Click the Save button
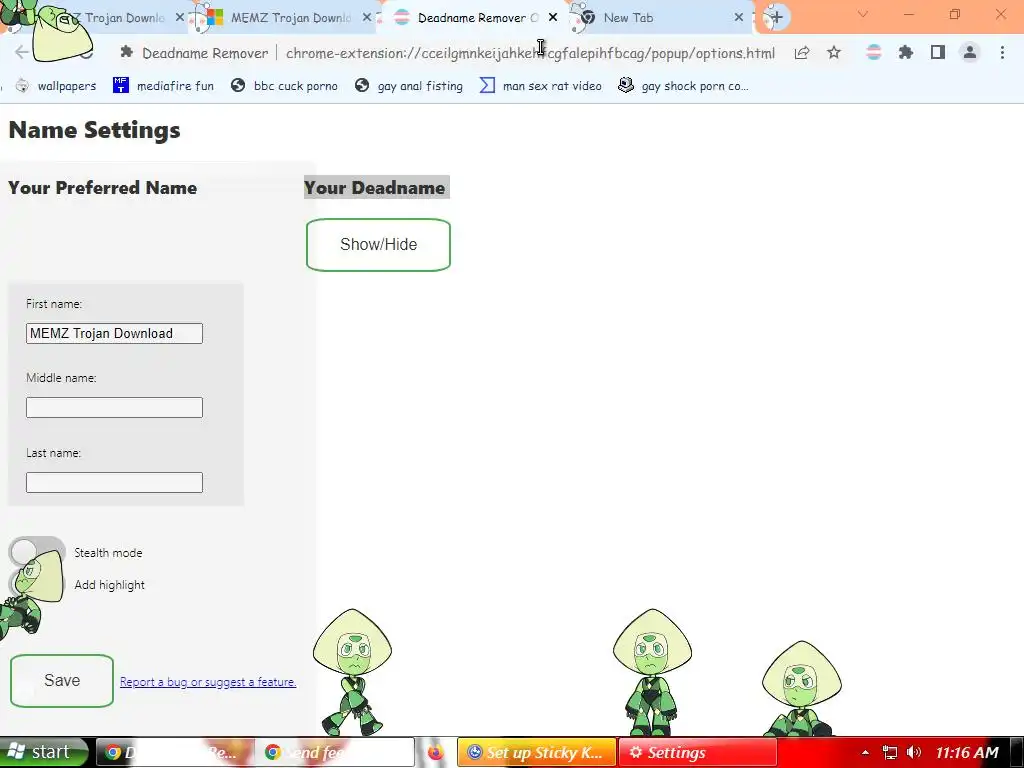 pyautogui.click(x=62, y=680)
